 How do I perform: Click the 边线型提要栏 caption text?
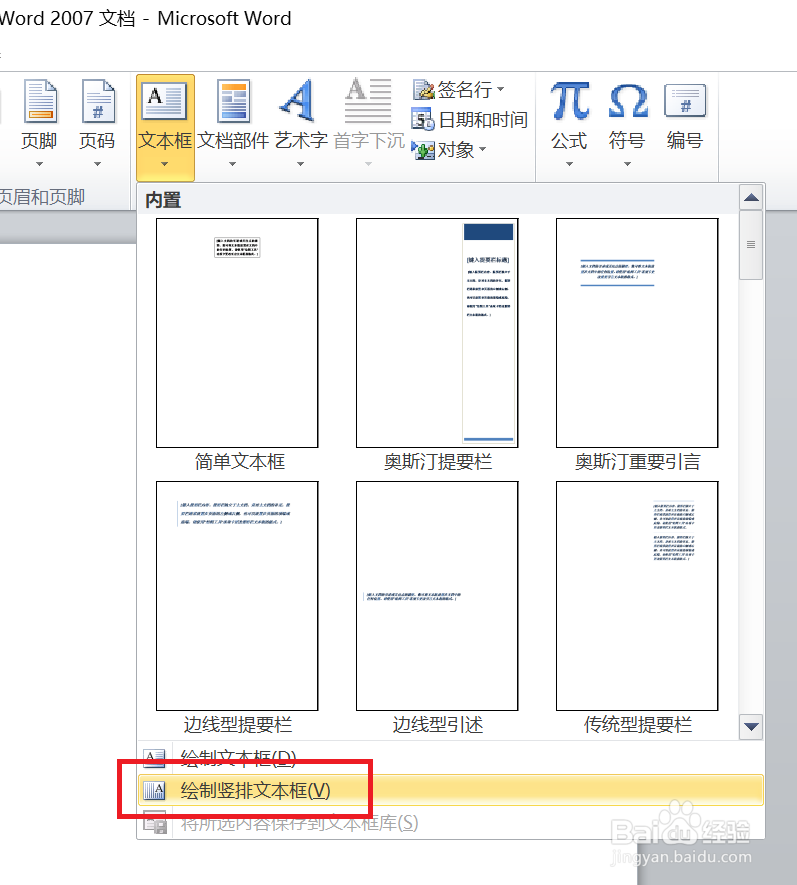[238, 724]
